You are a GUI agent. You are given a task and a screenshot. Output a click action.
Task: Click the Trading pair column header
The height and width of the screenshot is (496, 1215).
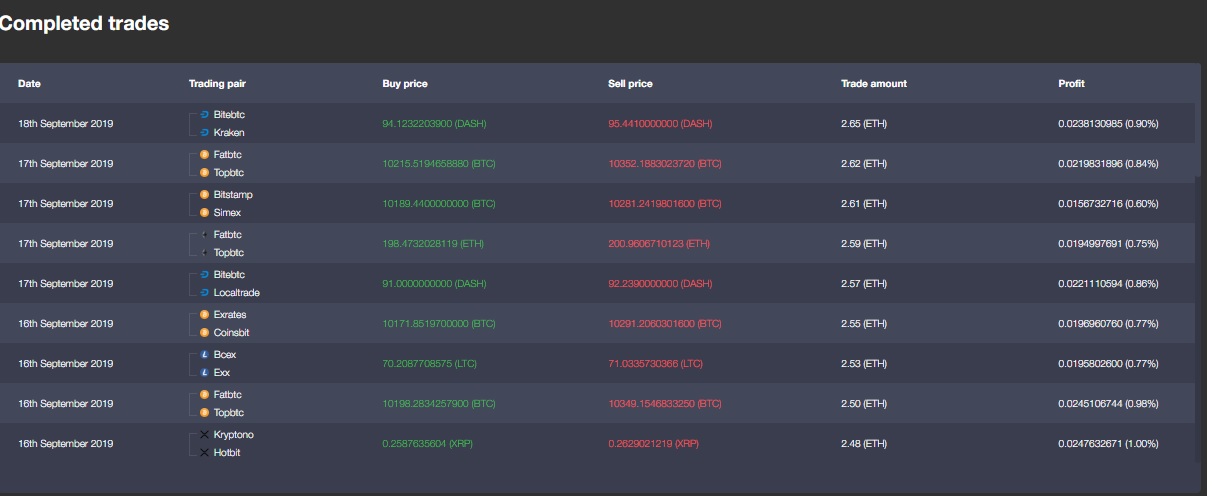[x=217, y=84]
